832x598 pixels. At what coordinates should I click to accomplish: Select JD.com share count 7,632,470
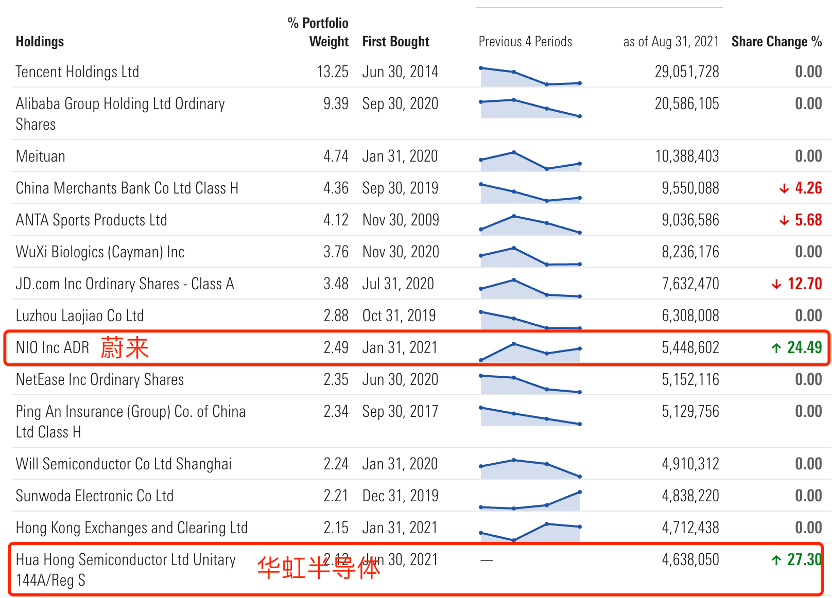(x=690, y=283)
